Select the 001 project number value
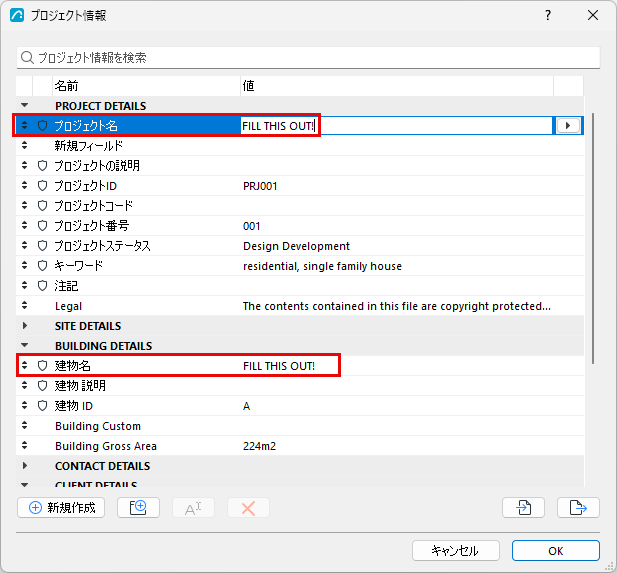Screen dimensions: 617x573 (x=251, y=226)
